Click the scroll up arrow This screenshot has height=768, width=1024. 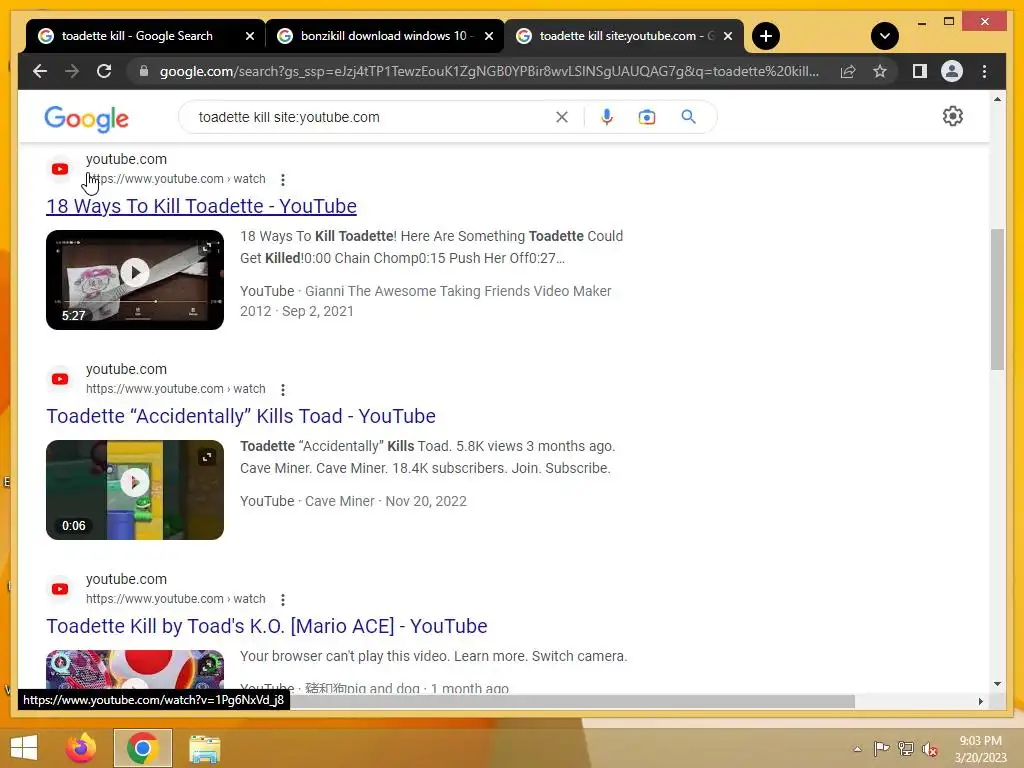coord(997,99)
